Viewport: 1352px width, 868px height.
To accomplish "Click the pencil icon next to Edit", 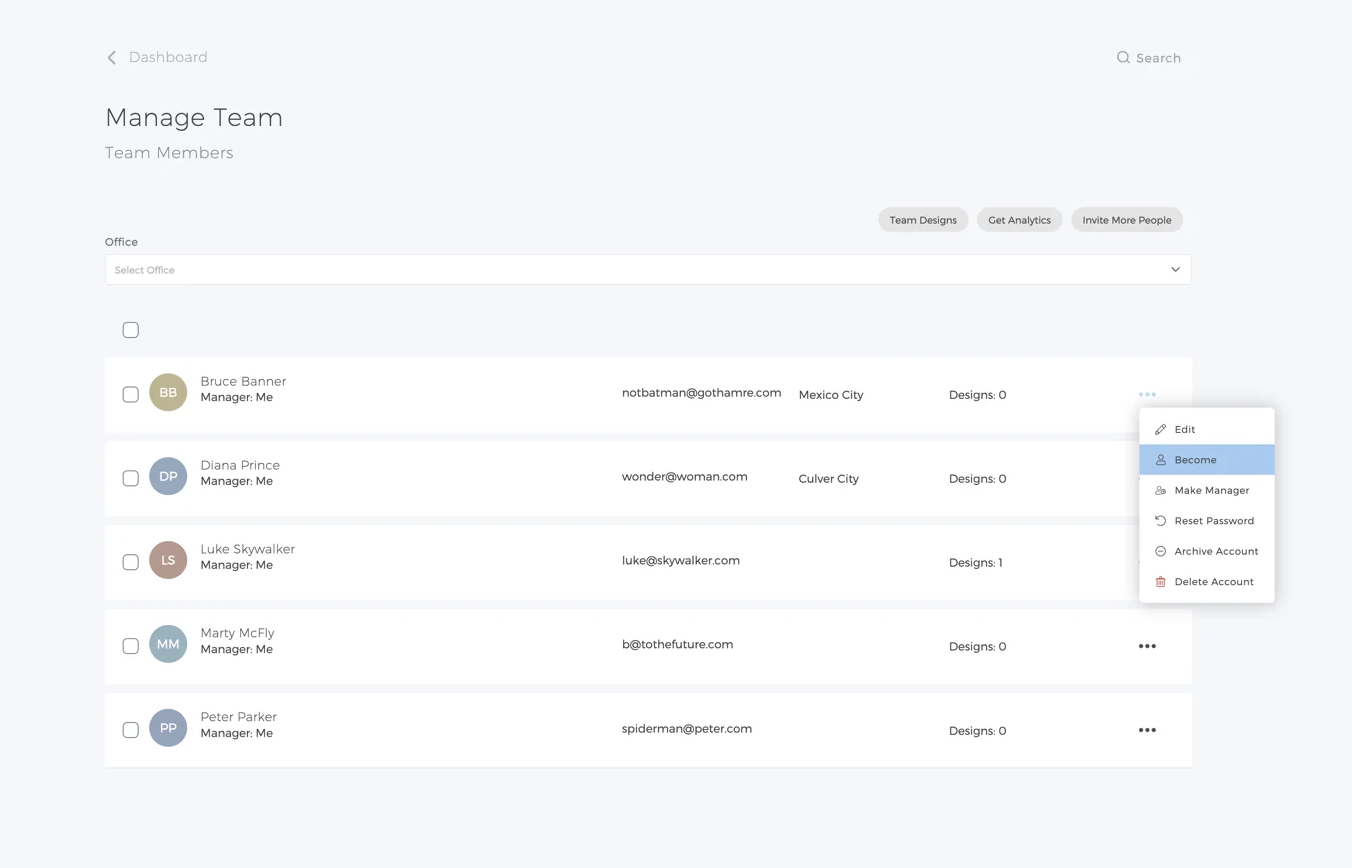I will pyautogui.click(x=1160, y=429).
